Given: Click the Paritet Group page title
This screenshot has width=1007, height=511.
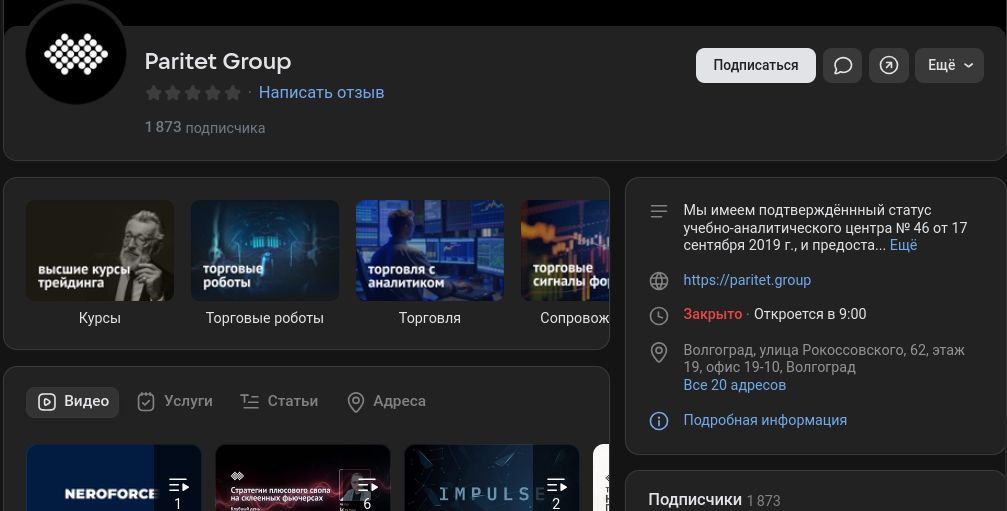Looking at the screenshot, I should [x=218, y=62].
